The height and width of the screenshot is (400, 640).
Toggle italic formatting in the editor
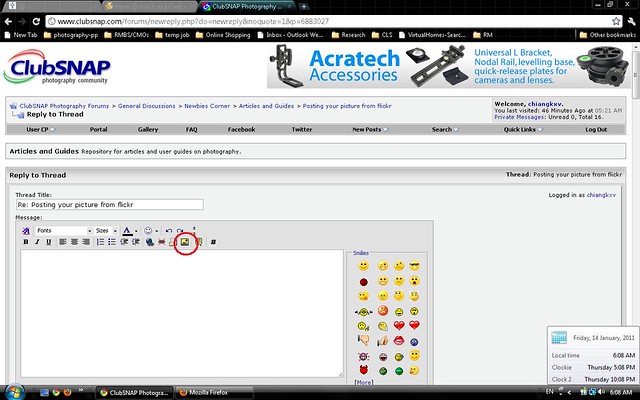[x=37, y=242]
